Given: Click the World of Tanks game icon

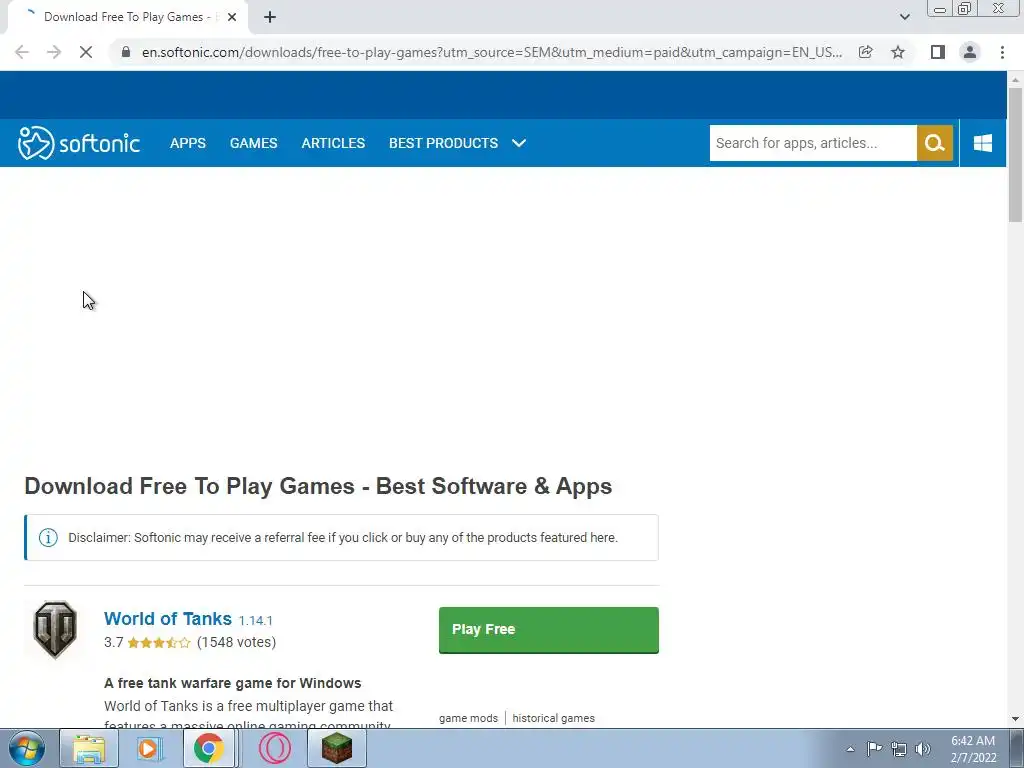Looking at the screenshot, I should coord(55,630).
